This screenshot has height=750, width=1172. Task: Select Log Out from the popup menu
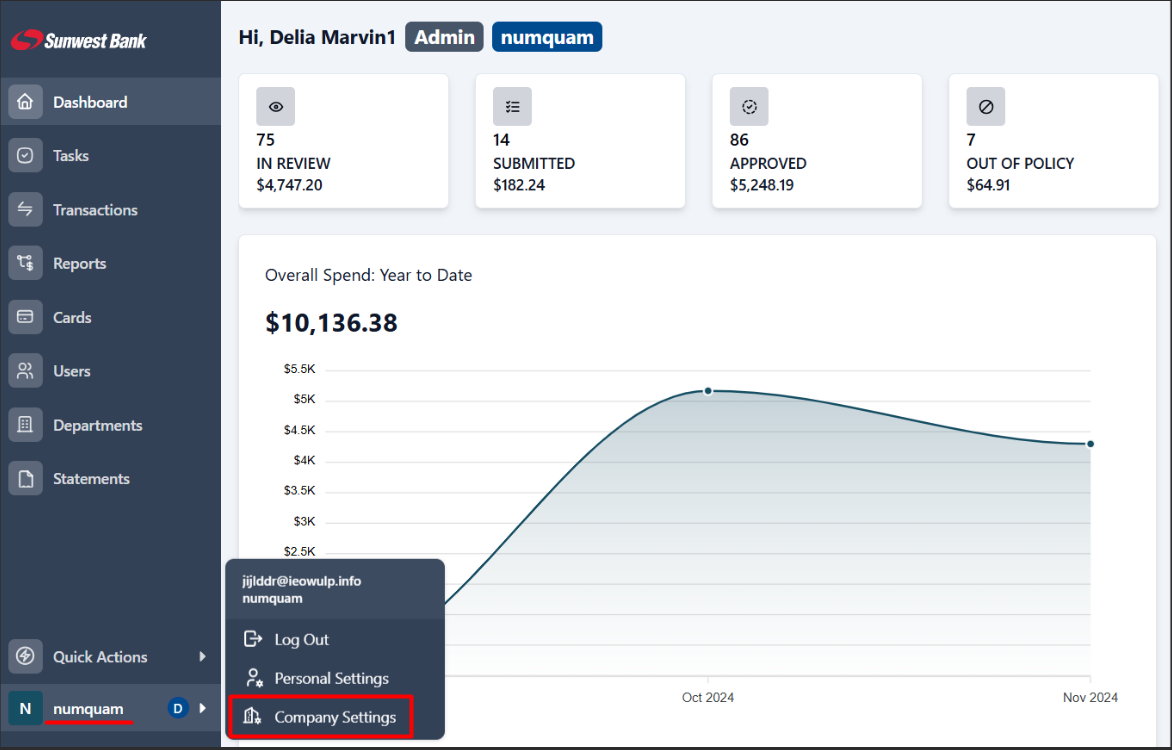pyautogui.click(x=335, y=639)
